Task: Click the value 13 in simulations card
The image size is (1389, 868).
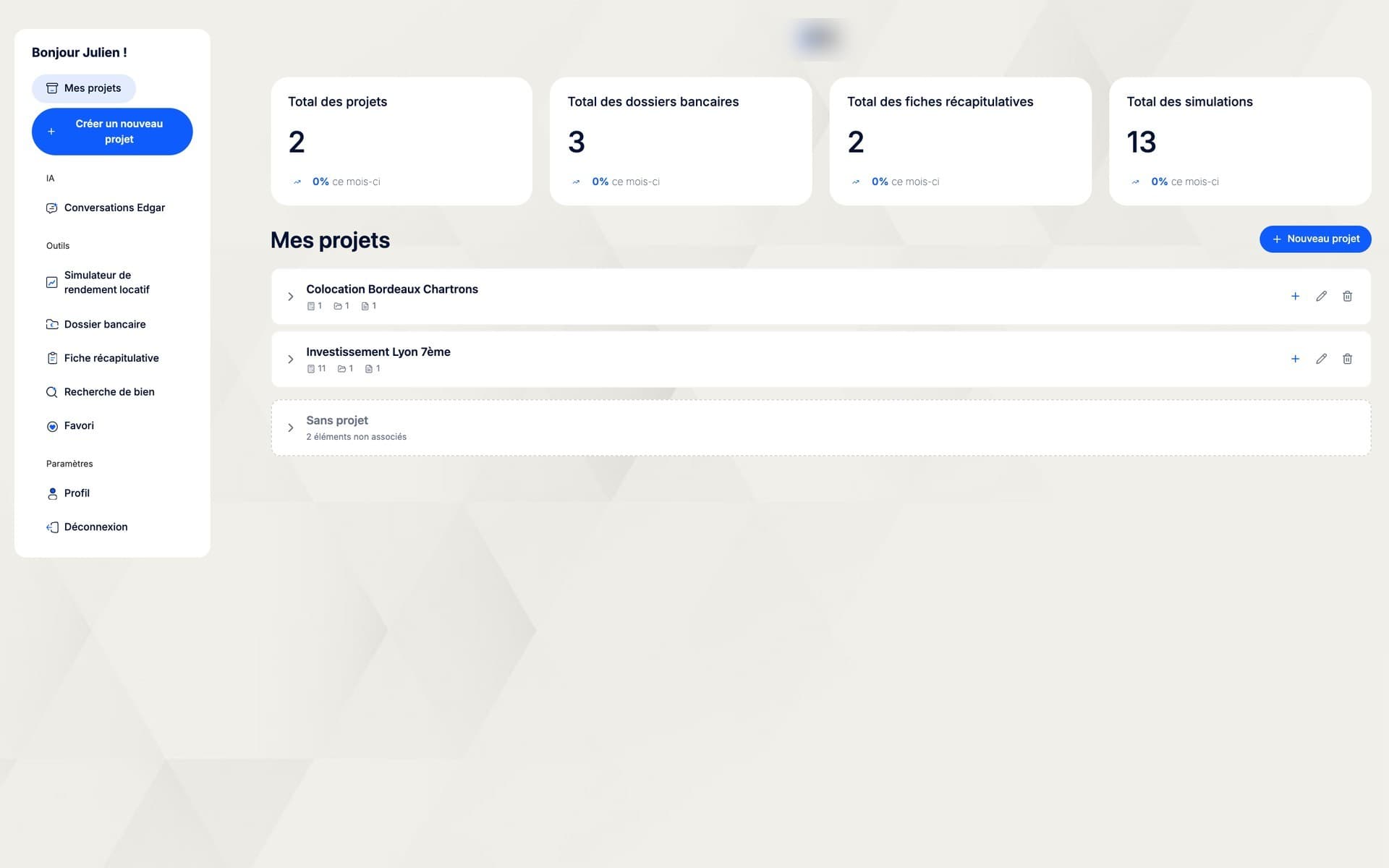Action: pos(1142,142)
